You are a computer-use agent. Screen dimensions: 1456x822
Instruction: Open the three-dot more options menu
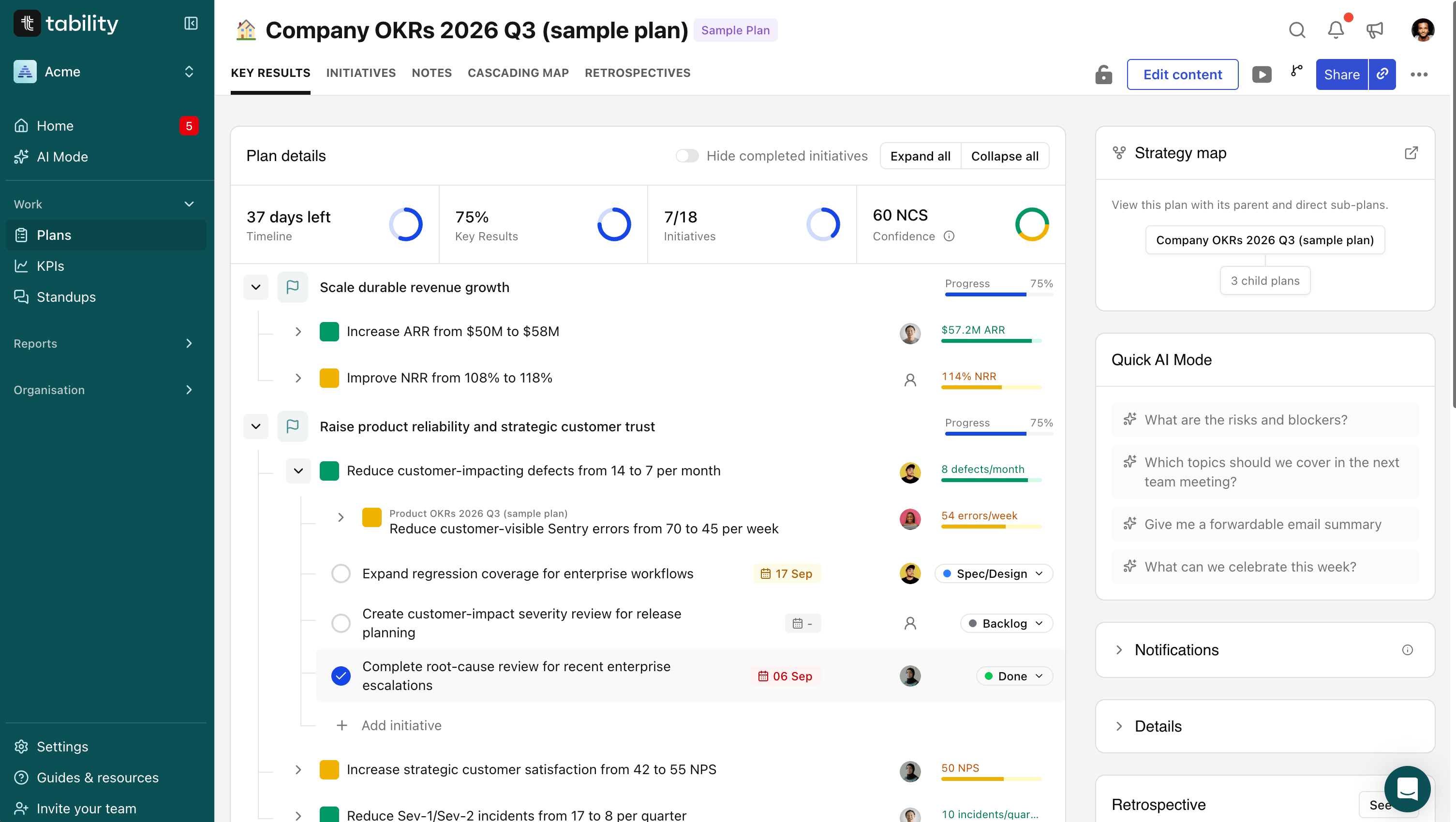pos(1419,74)
